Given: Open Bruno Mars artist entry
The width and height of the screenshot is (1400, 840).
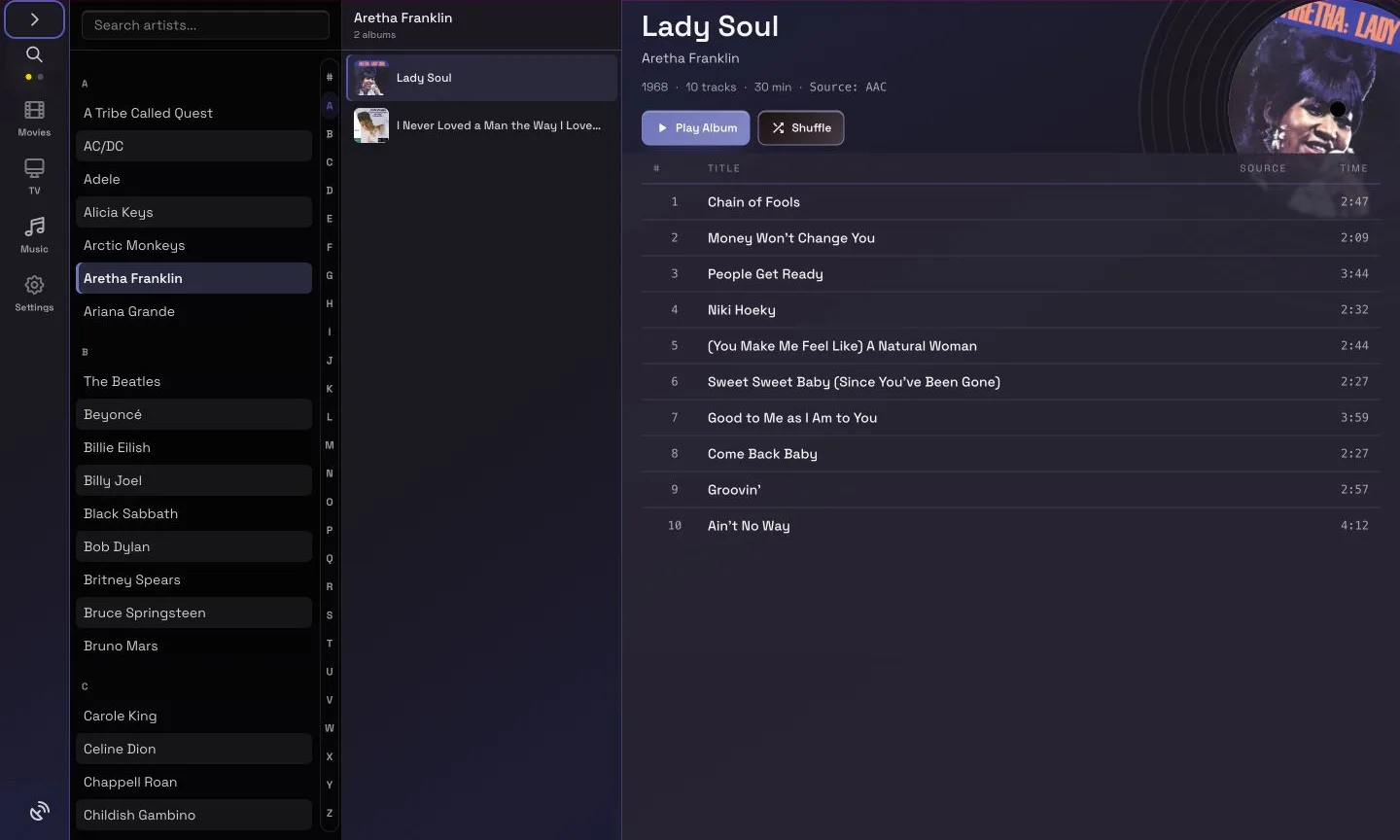Looking at the screenshot, I should click(x=193, y=646).
